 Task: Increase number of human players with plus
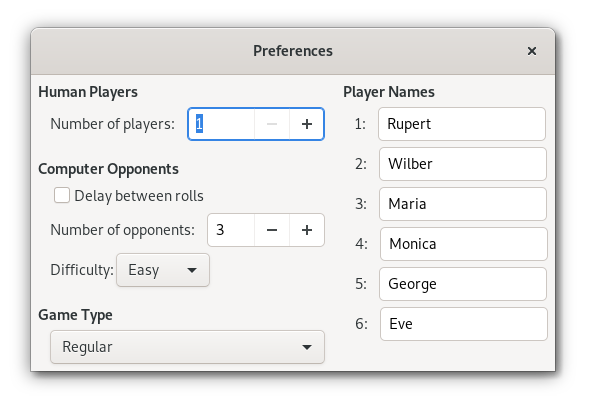pyautogui.click(x=307, y=124)
